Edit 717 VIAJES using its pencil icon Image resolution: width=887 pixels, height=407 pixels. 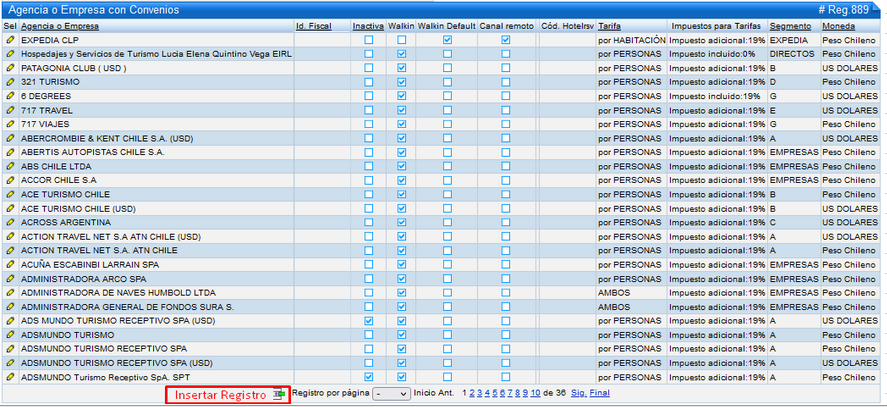[x=10, y=124]
